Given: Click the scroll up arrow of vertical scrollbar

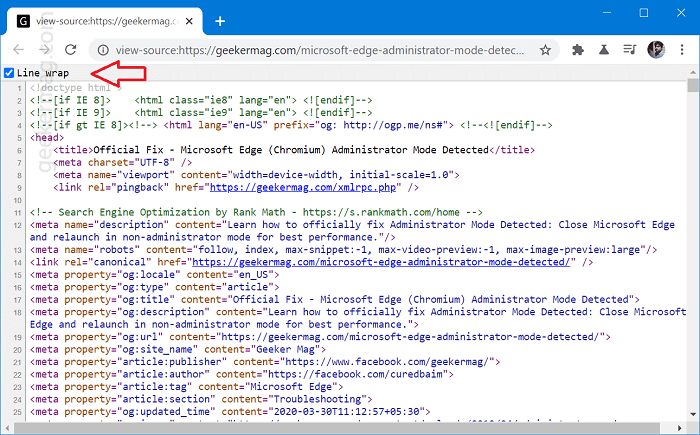Looking at the screenshot, I should click(x=693, y=72).
